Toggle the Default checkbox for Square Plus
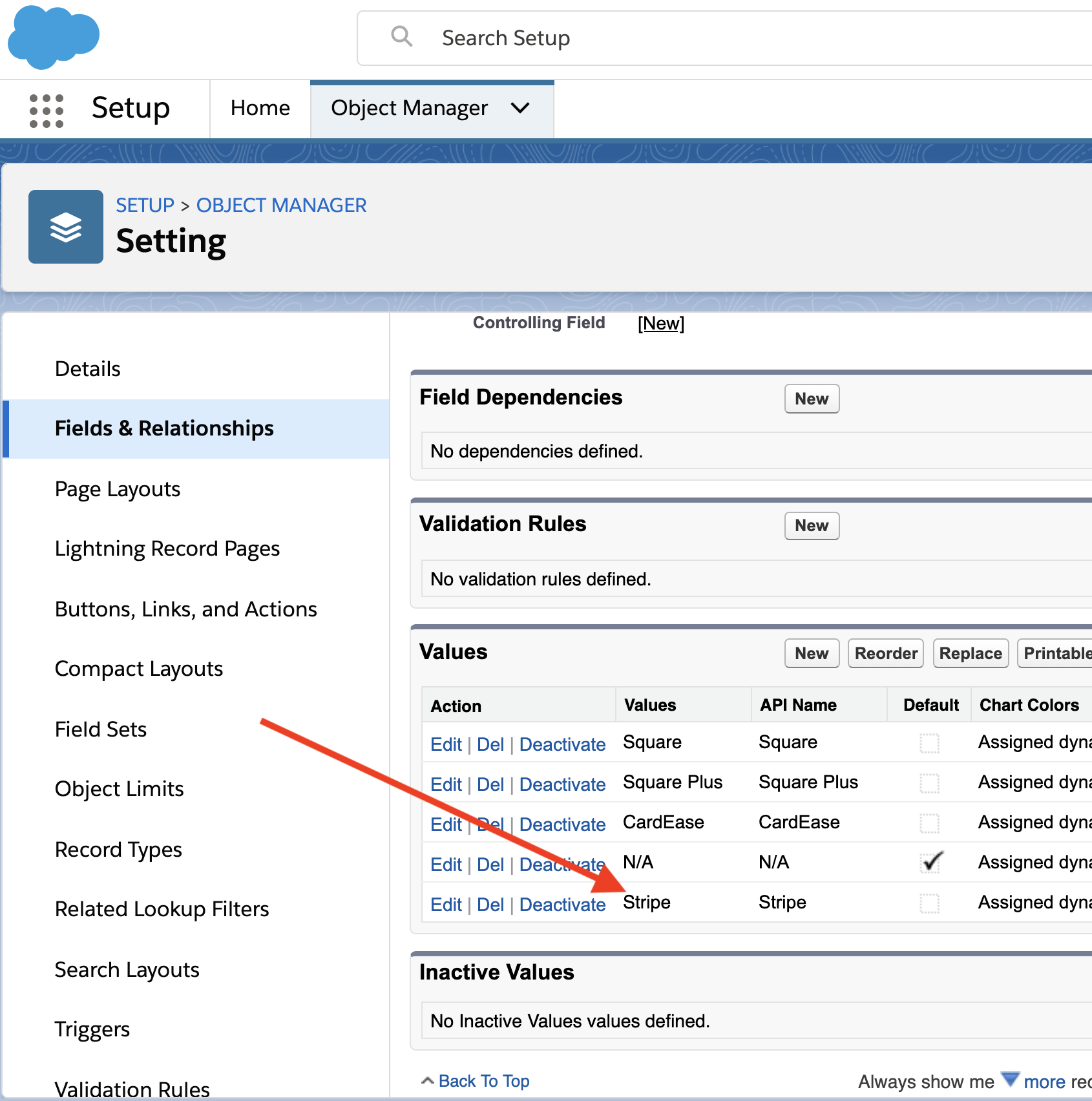This screenshot has height=1101, width=1092. pos(930,784)
